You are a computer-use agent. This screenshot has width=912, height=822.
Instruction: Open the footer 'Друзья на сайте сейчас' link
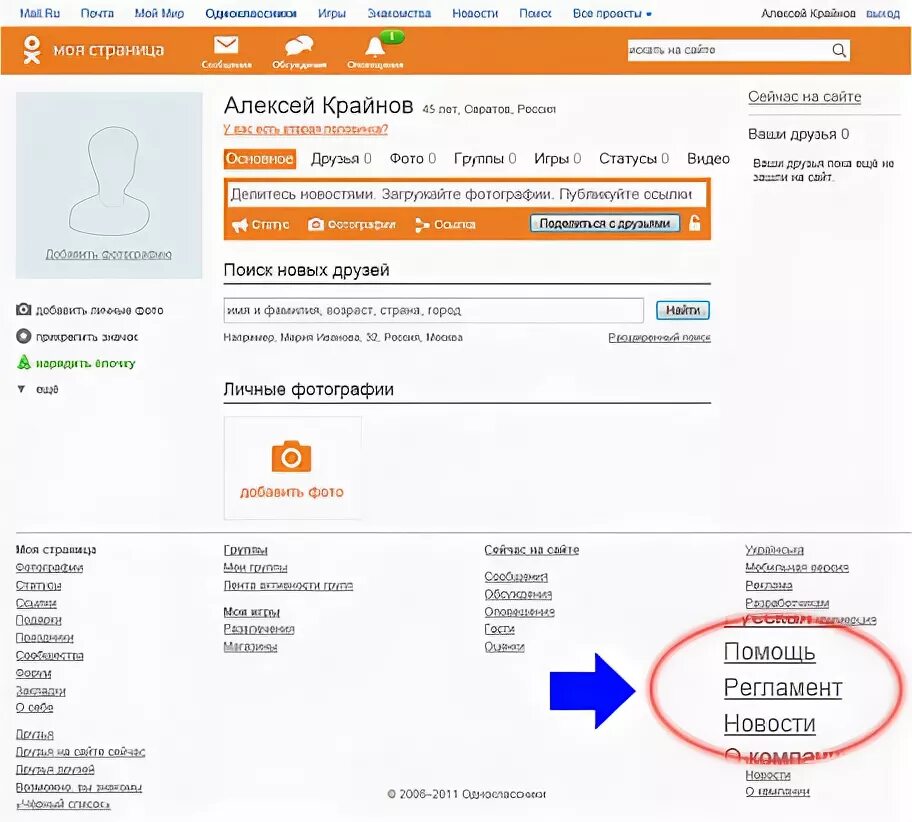(80, 752)
